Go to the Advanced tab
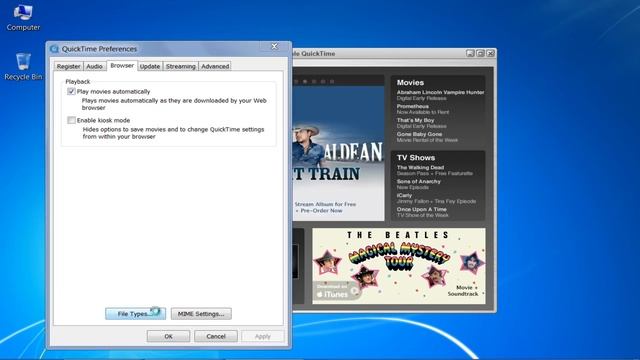 pyautogui.click(x=215, y=66)
